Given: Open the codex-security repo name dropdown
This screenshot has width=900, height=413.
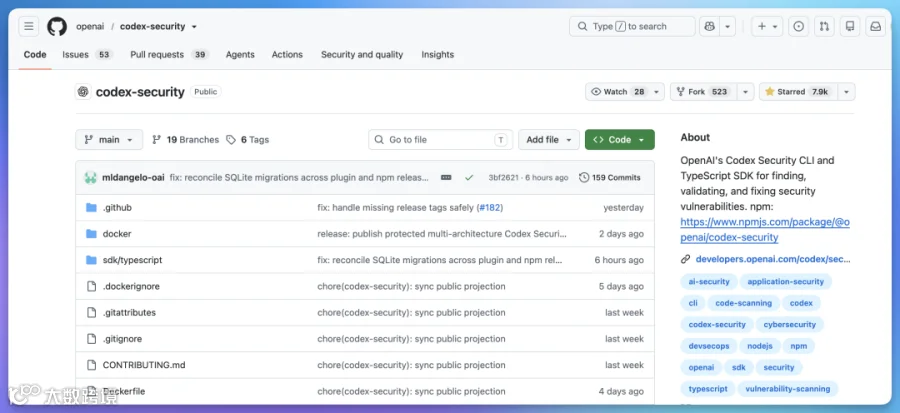Looking at the screenshot, I should (x=194, y=27).
